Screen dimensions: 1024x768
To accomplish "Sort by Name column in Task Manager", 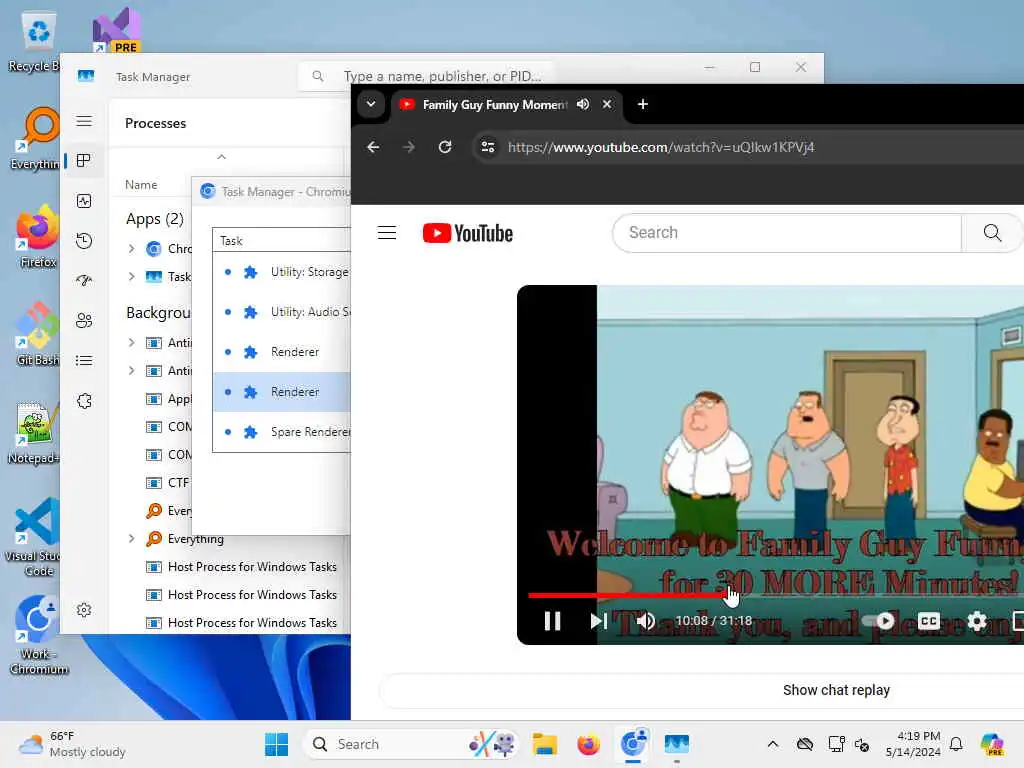I will click(141, 185).
